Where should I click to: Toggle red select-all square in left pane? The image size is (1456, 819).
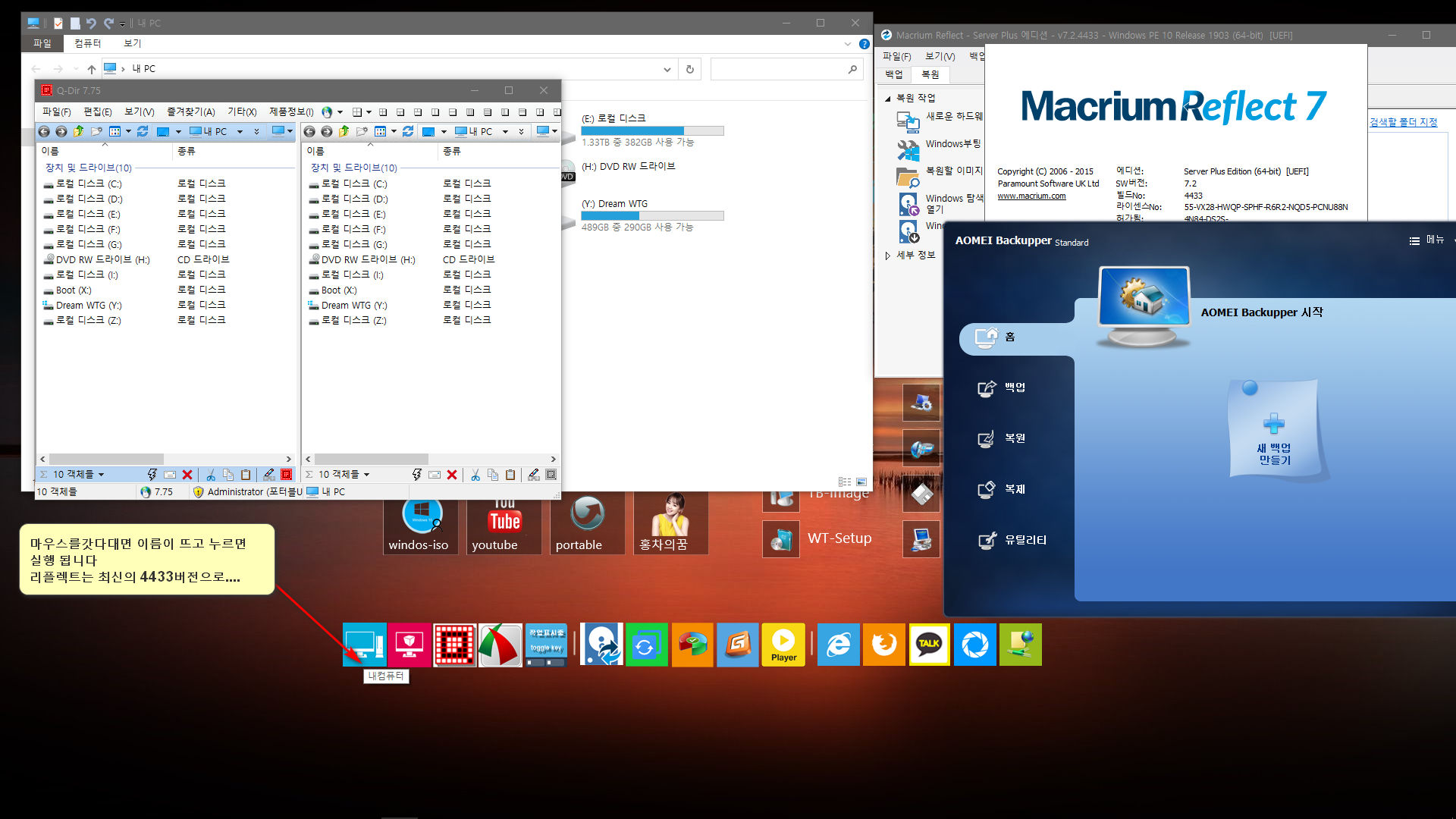click(287, 475)
